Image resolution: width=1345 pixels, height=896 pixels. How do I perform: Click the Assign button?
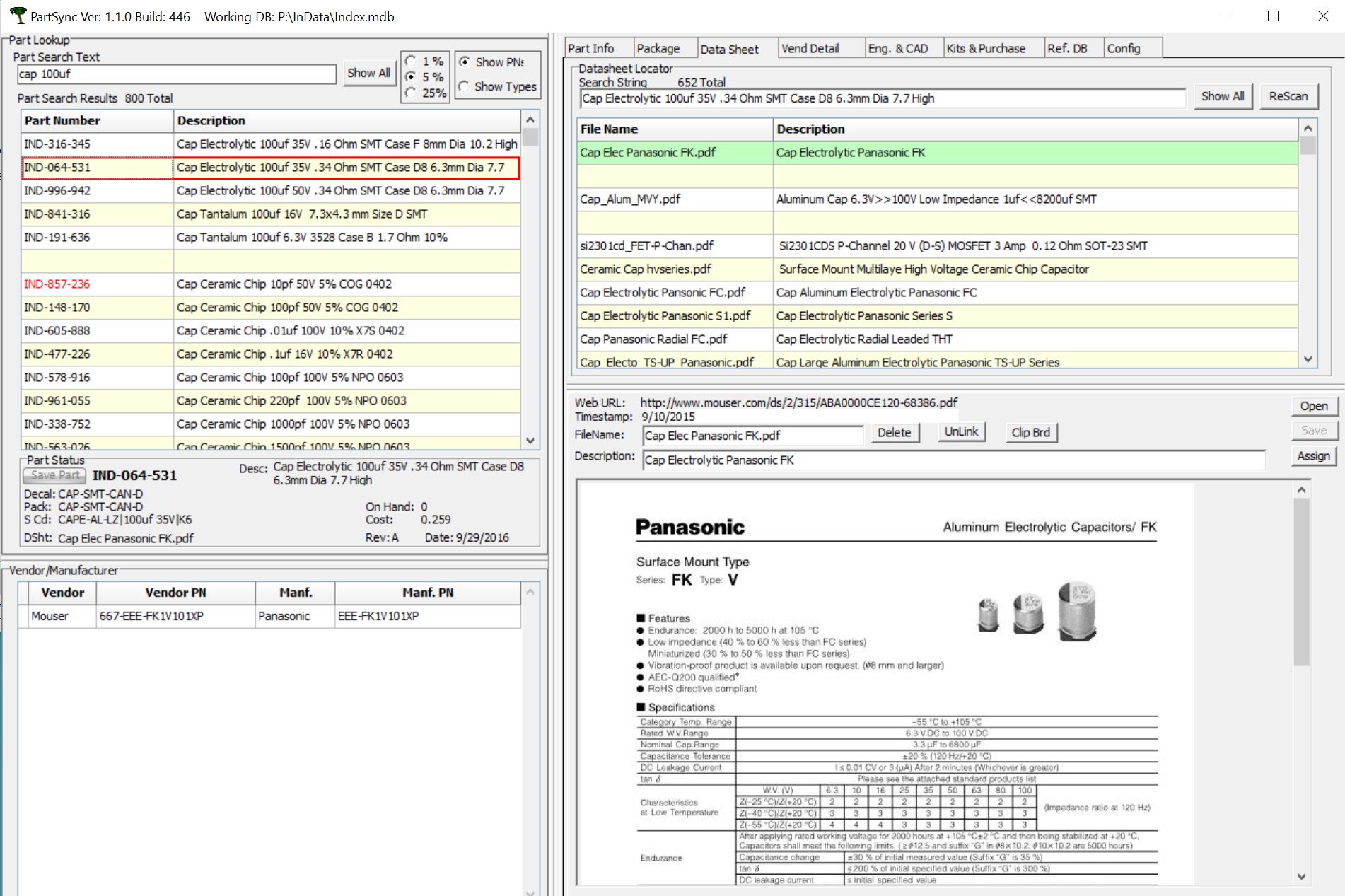point(1313,456)
